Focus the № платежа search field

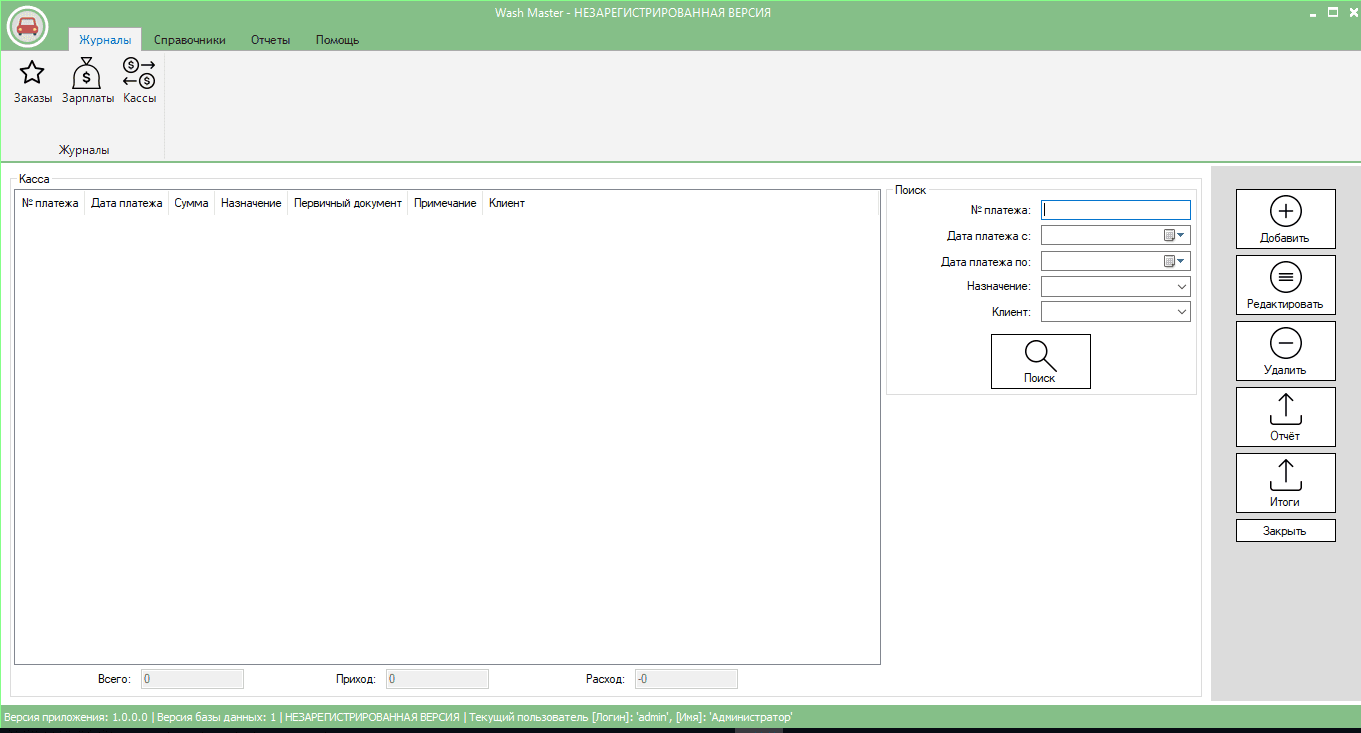tap(1116, 210)
